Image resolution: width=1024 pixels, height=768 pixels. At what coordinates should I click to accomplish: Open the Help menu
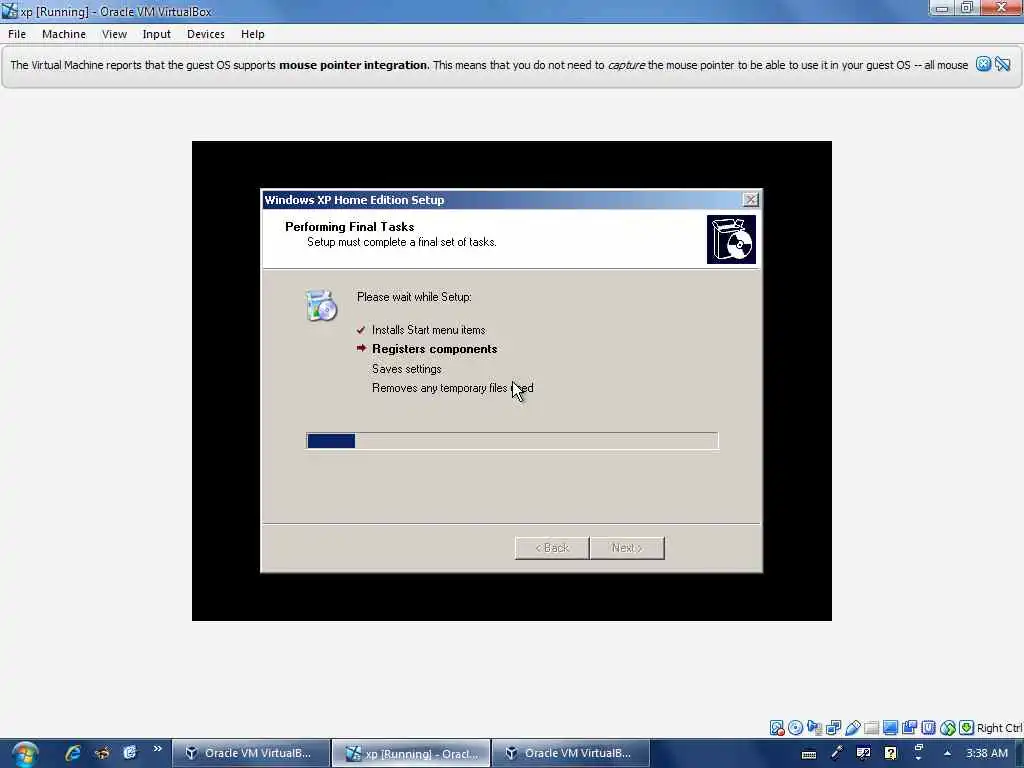coord(253,34)
